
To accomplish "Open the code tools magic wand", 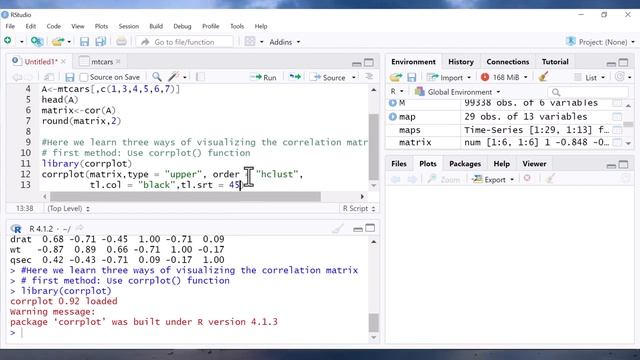I will click(x=174, y=77).
